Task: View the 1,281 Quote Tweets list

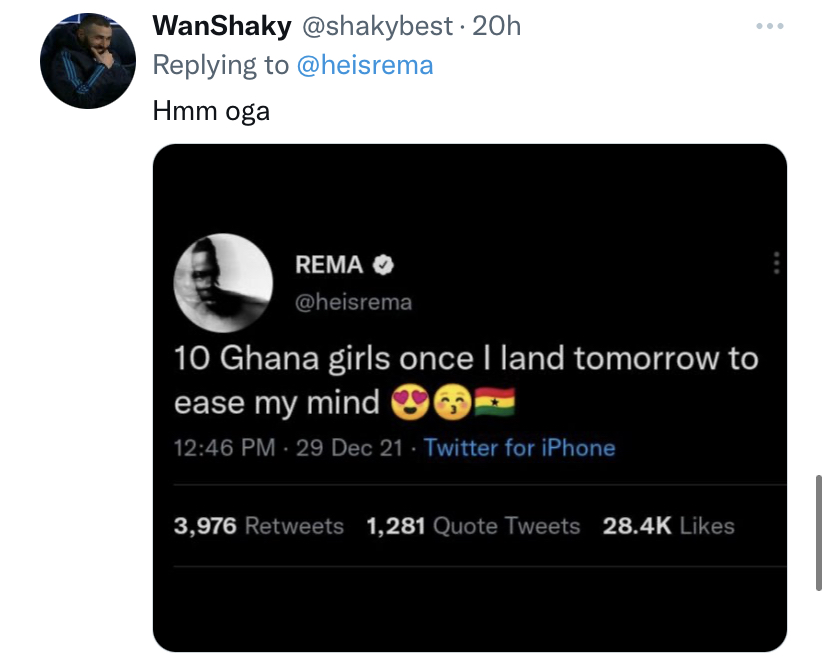Action: coord(473,526)
